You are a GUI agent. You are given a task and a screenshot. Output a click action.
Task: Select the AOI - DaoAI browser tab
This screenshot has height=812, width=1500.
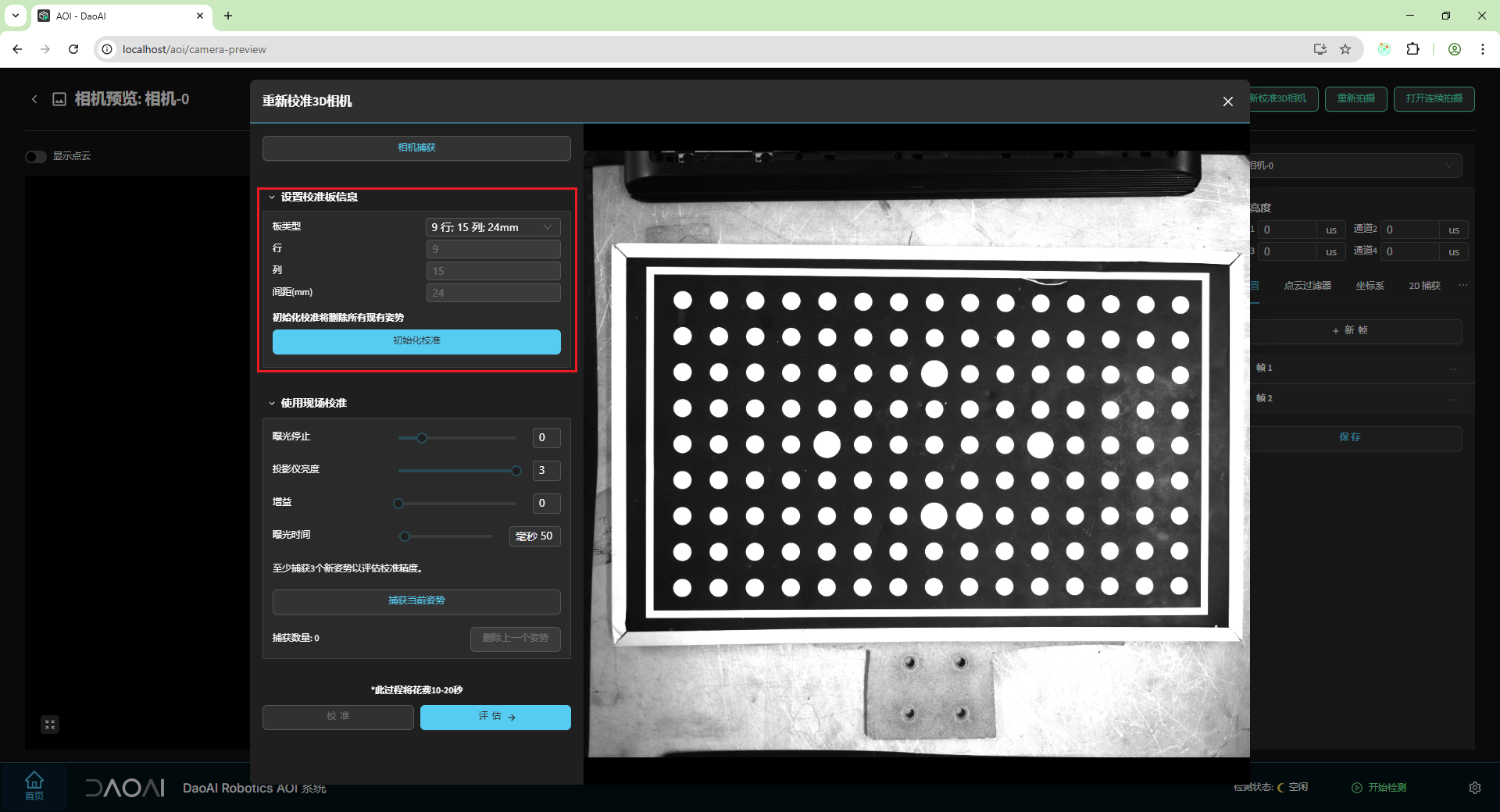[121, 16]
